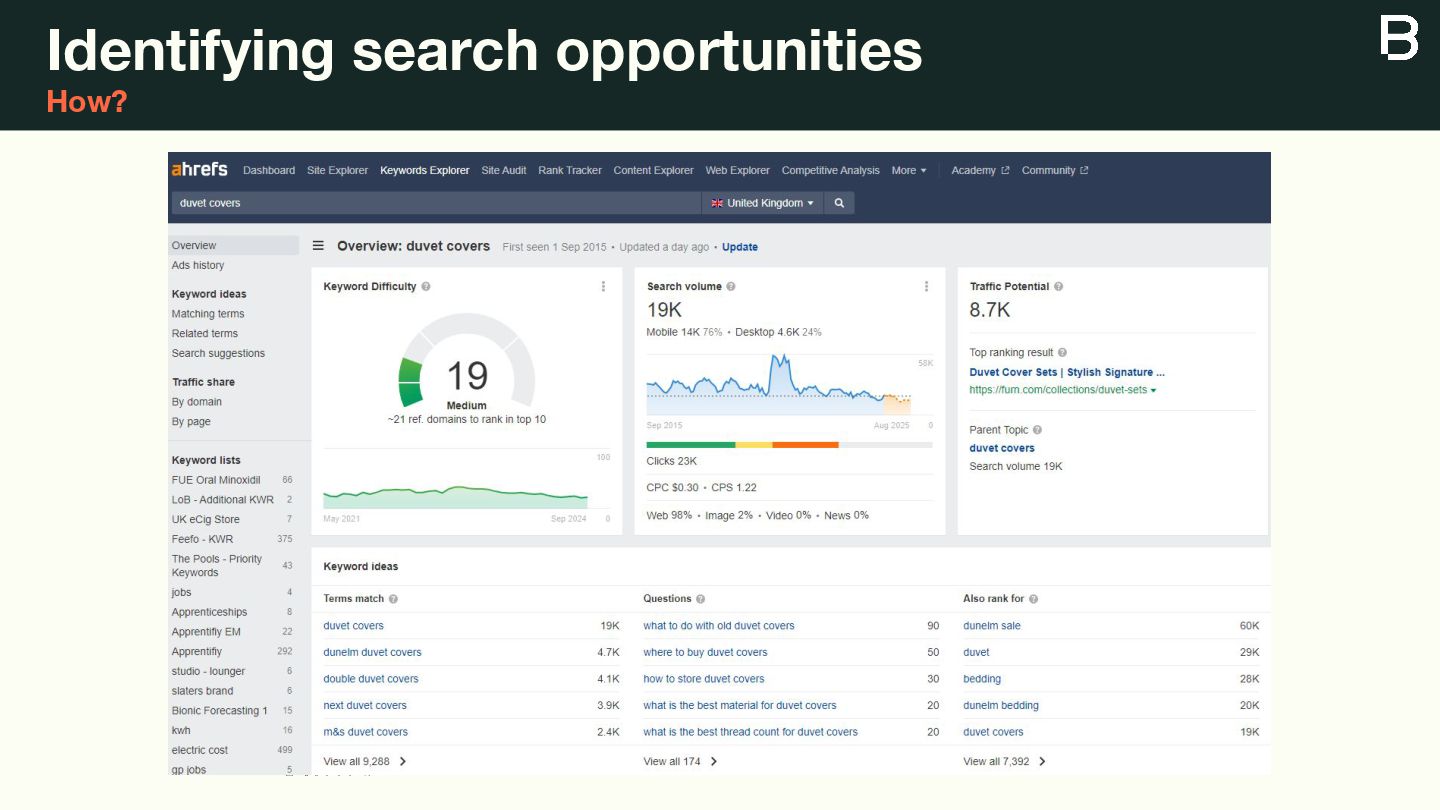Open dunelm bedding keyword
This screenshot has width=1440, height=810.
[x=1001, y=706]
